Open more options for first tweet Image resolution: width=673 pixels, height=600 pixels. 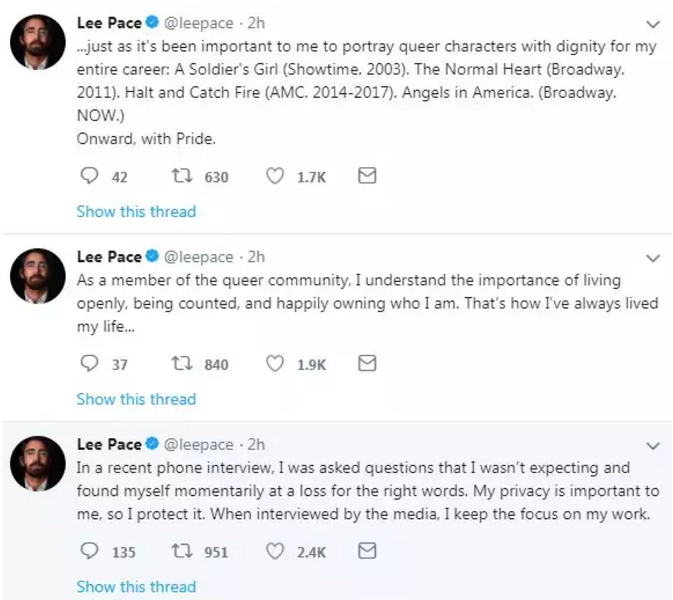click(x=653, y=23)
